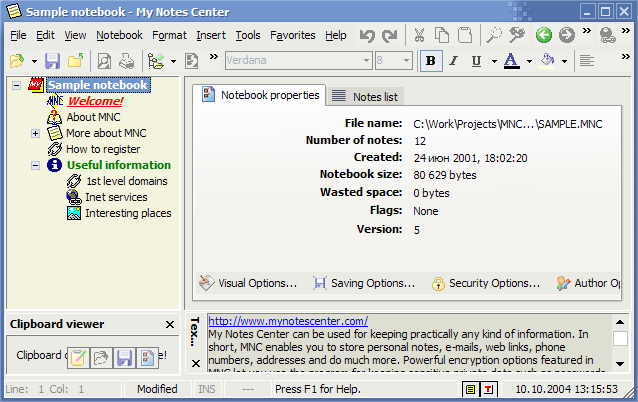Click the Redo arrow icon
This screenshot has width=638, height=402.
(389, 35)
